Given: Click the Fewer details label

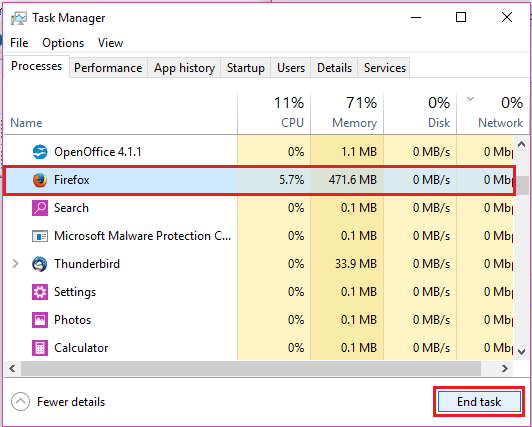Looking at the screenshot, I should coord(71,402).
